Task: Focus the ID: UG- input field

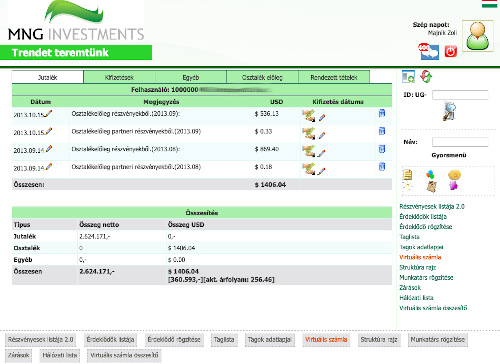Action: coord(460,95)
